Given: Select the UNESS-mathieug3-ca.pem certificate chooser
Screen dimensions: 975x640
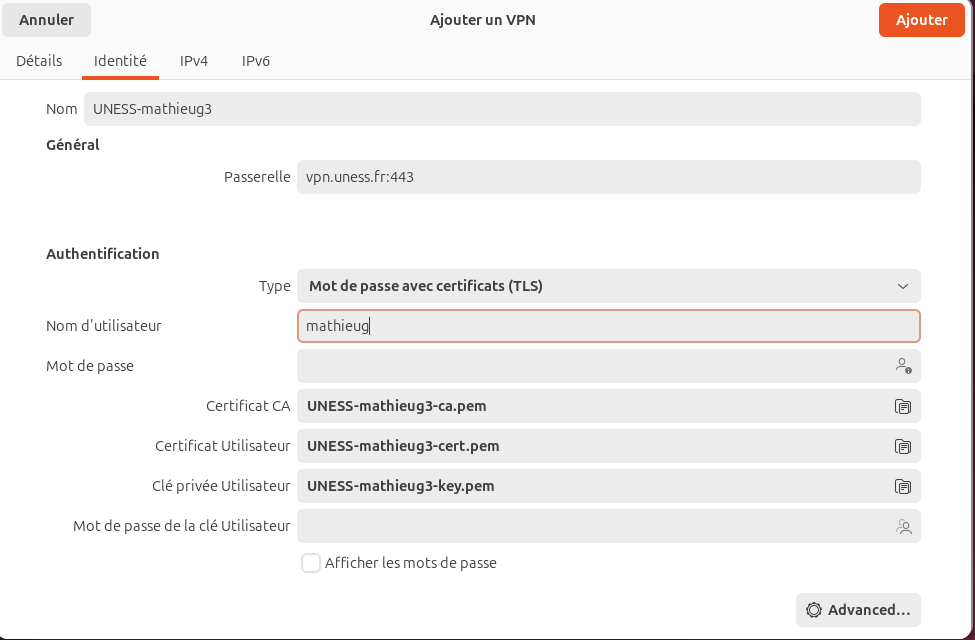Looking at the screenshot, I should tap(590, 406).
